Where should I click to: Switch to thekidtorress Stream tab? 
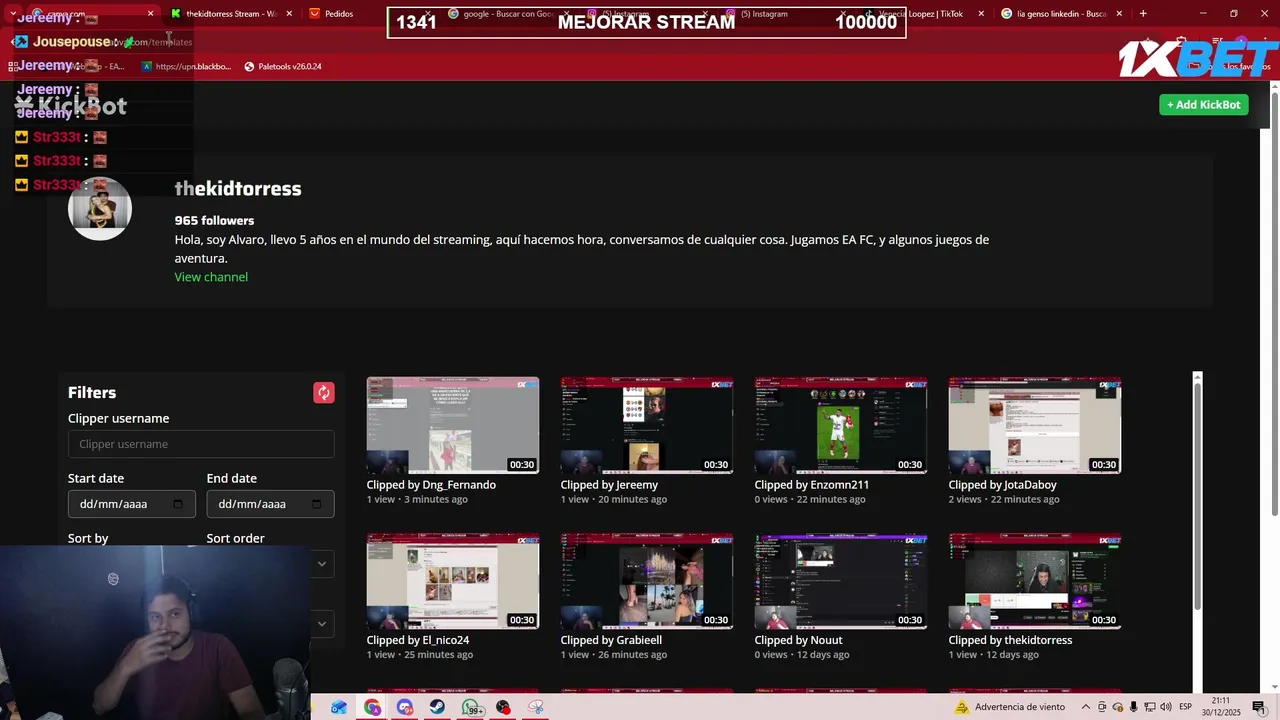point(231,14)
